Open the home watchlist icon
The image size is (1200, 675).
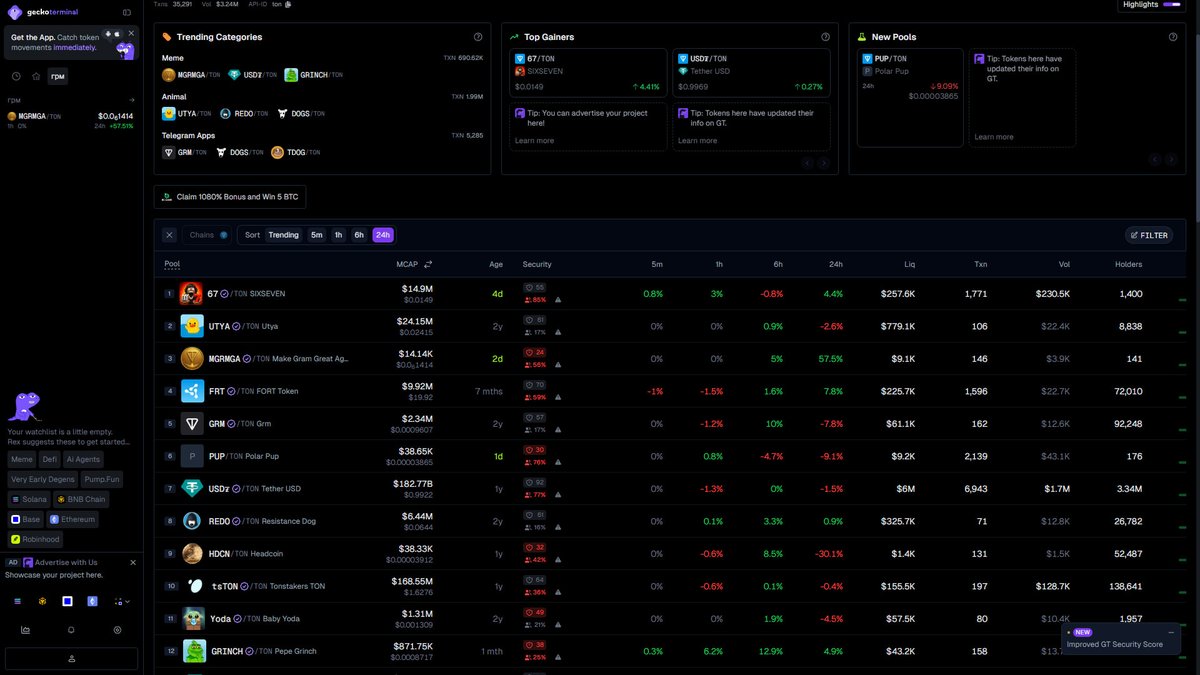pos(36,76)
